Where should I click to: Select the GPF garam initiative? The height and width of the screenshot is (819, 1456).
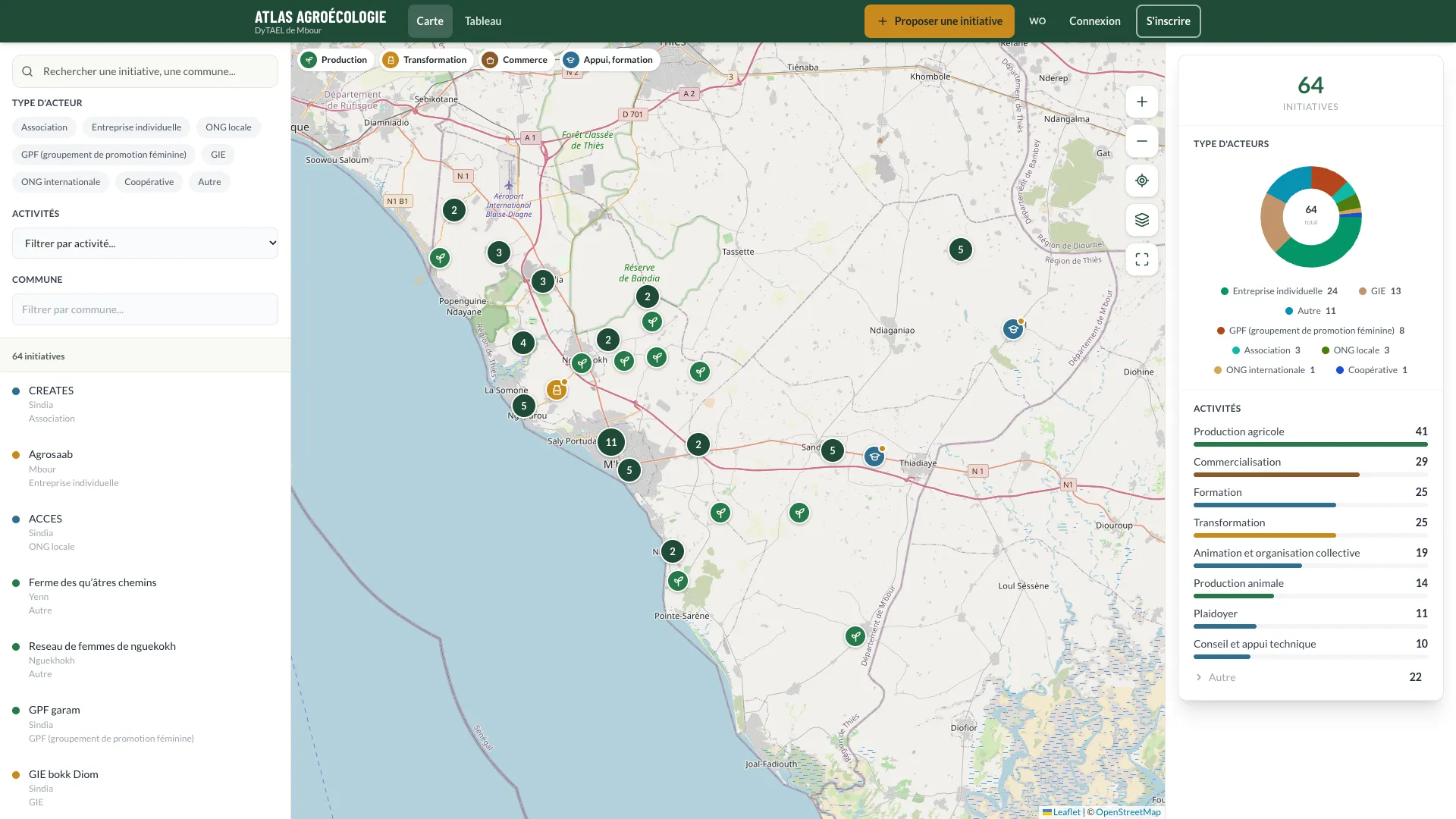click(145, 723)
